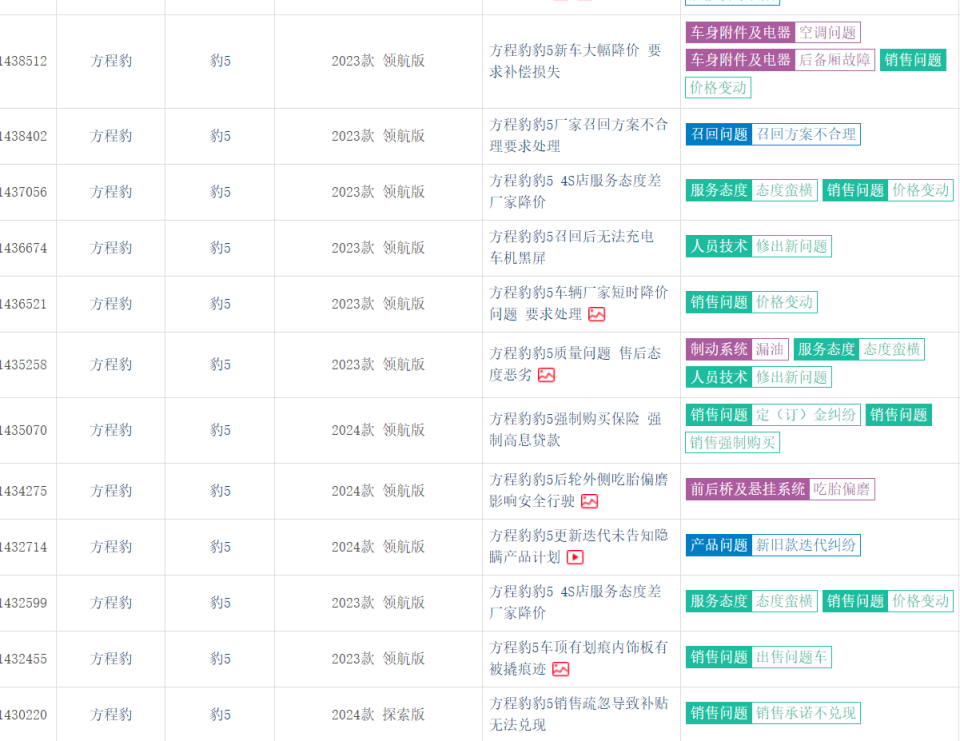Click 2024款 领航版 in row 1434275
The image size is (960, 741).
[x=378, y=491]
